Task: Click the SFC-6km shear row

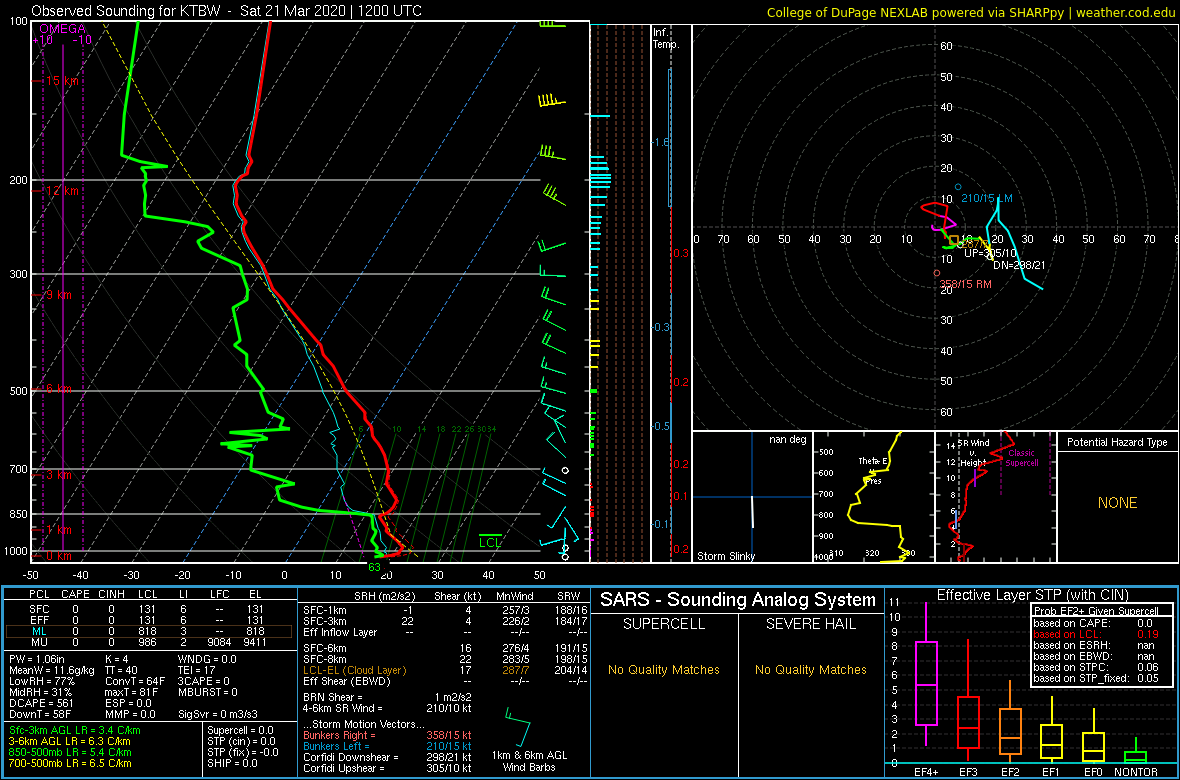Action: (x=445, y=648)
